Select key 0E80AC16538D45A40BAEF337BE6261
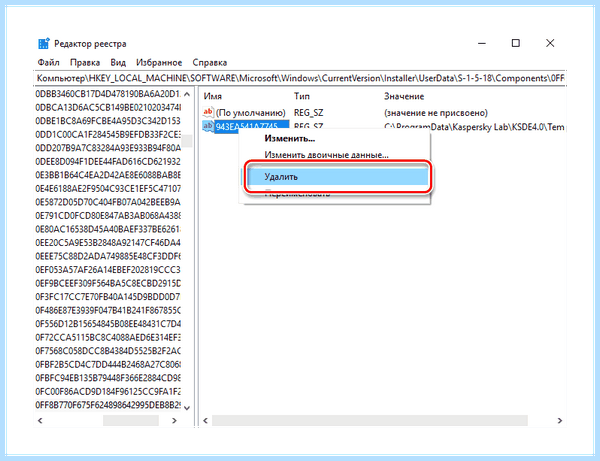Image resolution: width=600 pixels, height=461 pixels. coord(108,229)
